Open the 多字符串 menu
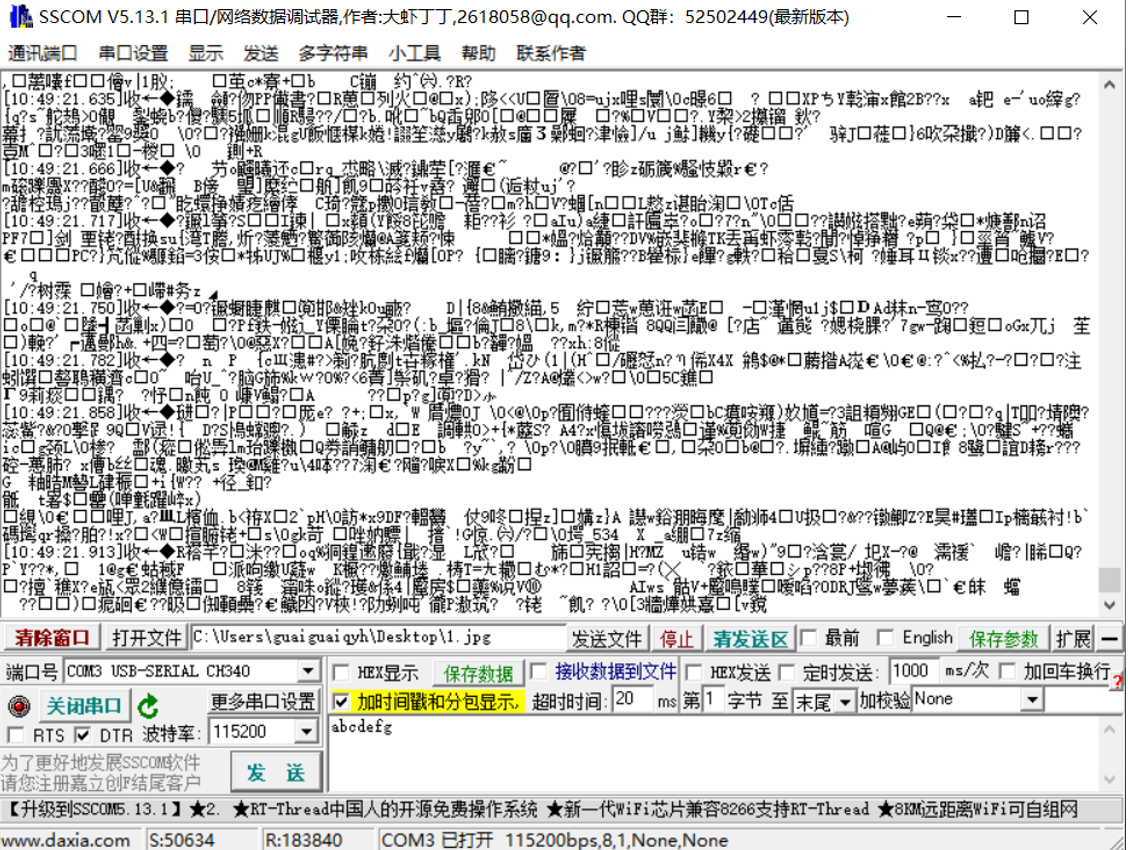Viewport: 1128px width, 850px height. (x=333, y=52)
